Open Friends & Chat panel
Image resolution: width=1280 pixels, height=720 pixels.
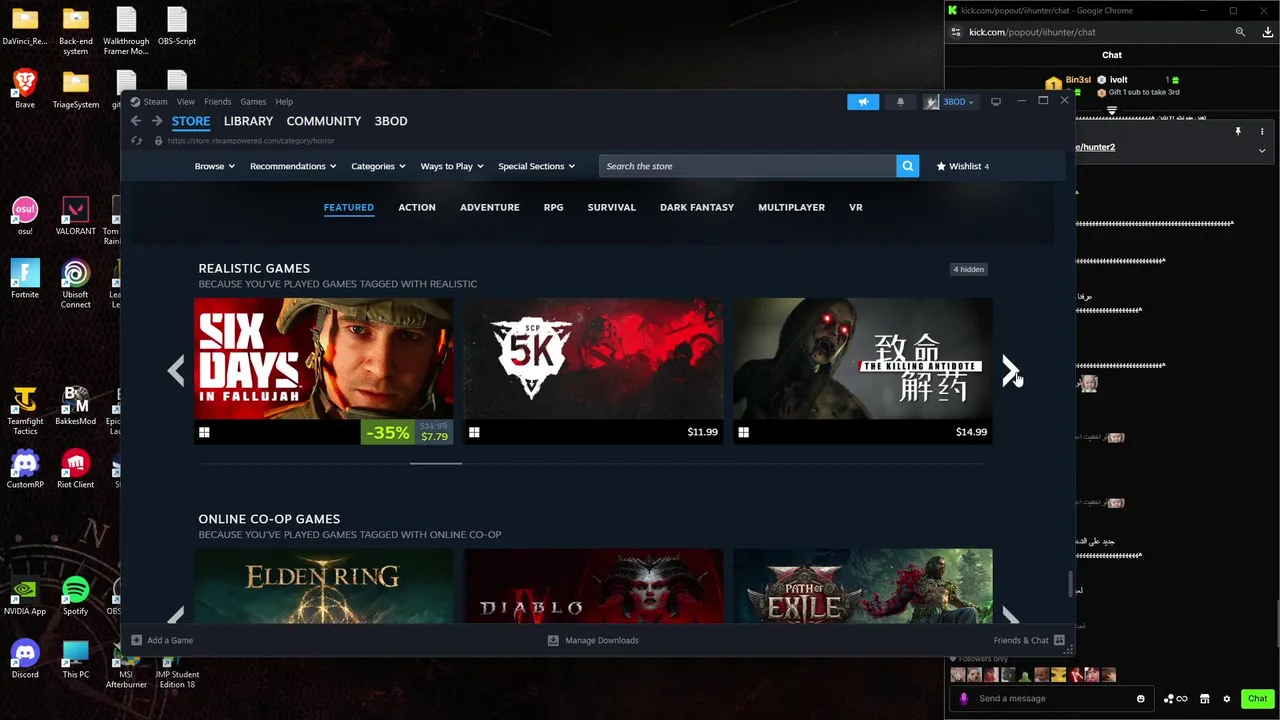coord(1029,640)
